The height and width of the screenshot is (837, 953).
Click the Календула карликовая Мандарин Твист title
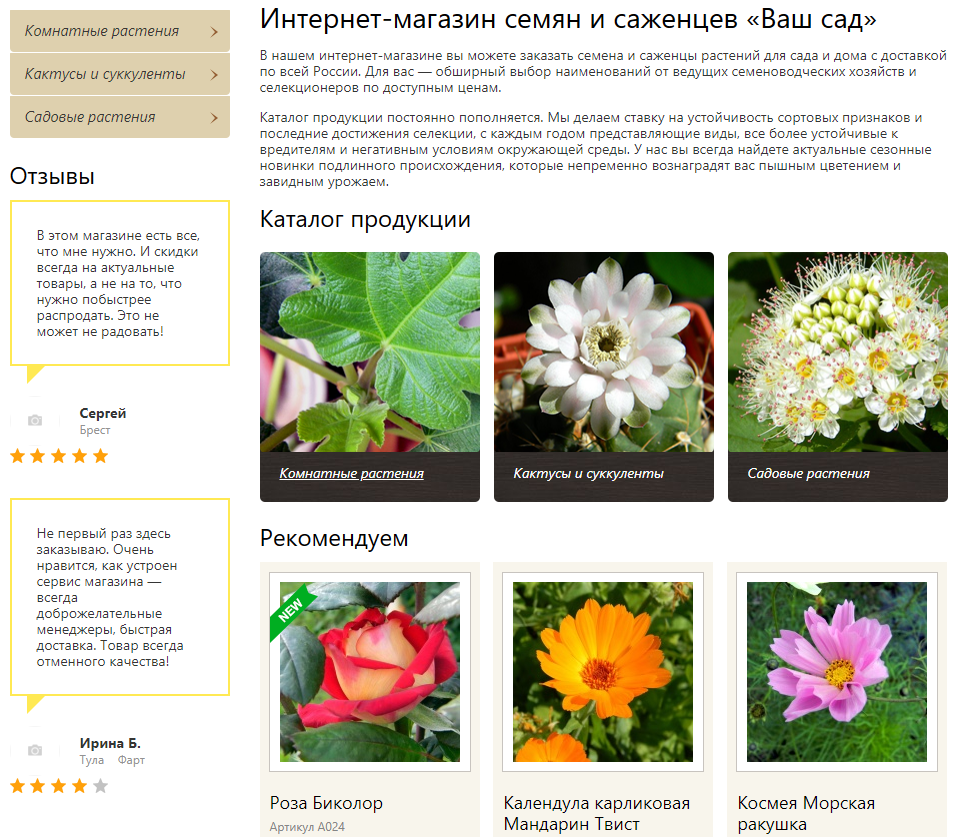tap(597, 813)
